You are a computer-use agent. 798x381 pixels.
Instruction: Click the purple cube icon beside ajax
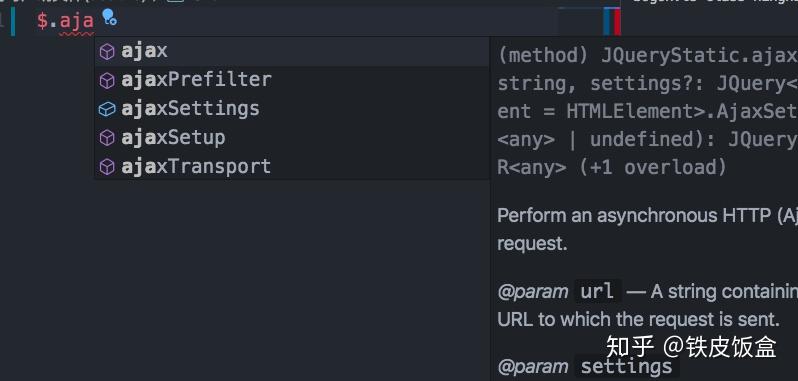107,51
